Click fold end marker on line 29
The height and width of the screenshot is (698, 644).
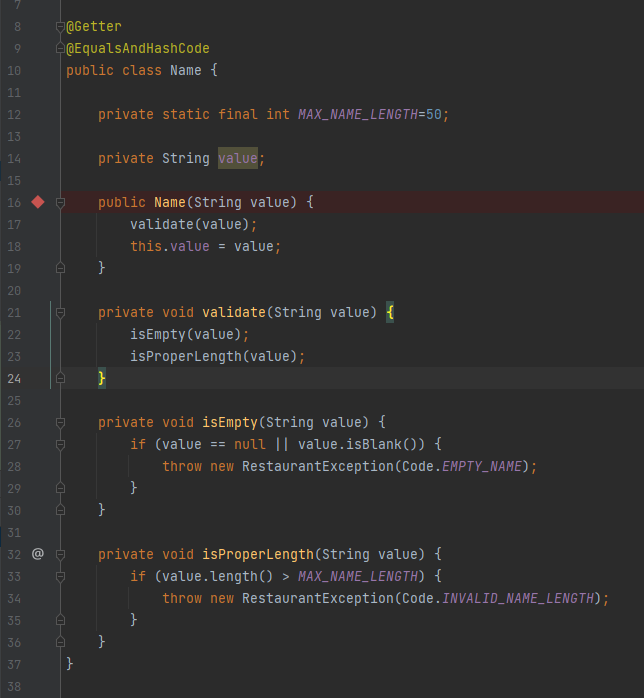[61, 488]
